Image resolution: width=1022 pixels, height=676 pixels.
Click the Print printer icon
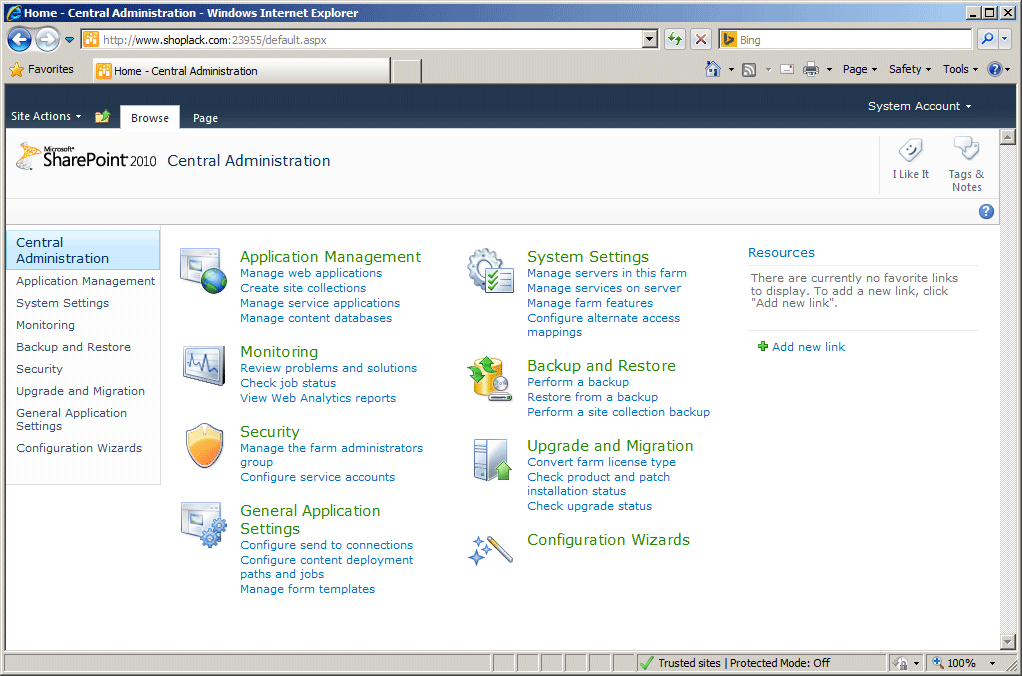[811, 69]
